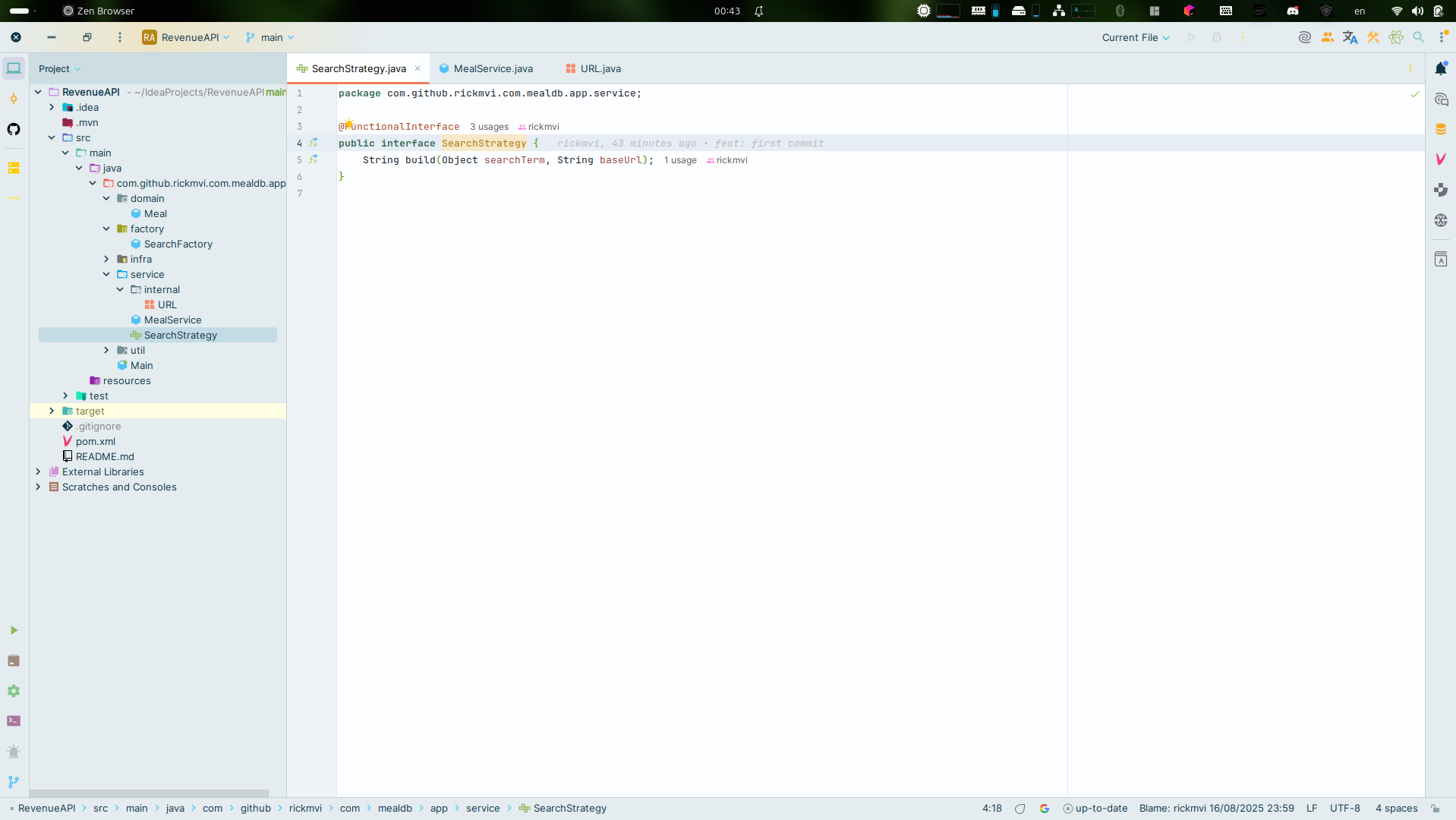Expand the target folder
Viewport: 1456px width, 820px height.
pos(52,411)
